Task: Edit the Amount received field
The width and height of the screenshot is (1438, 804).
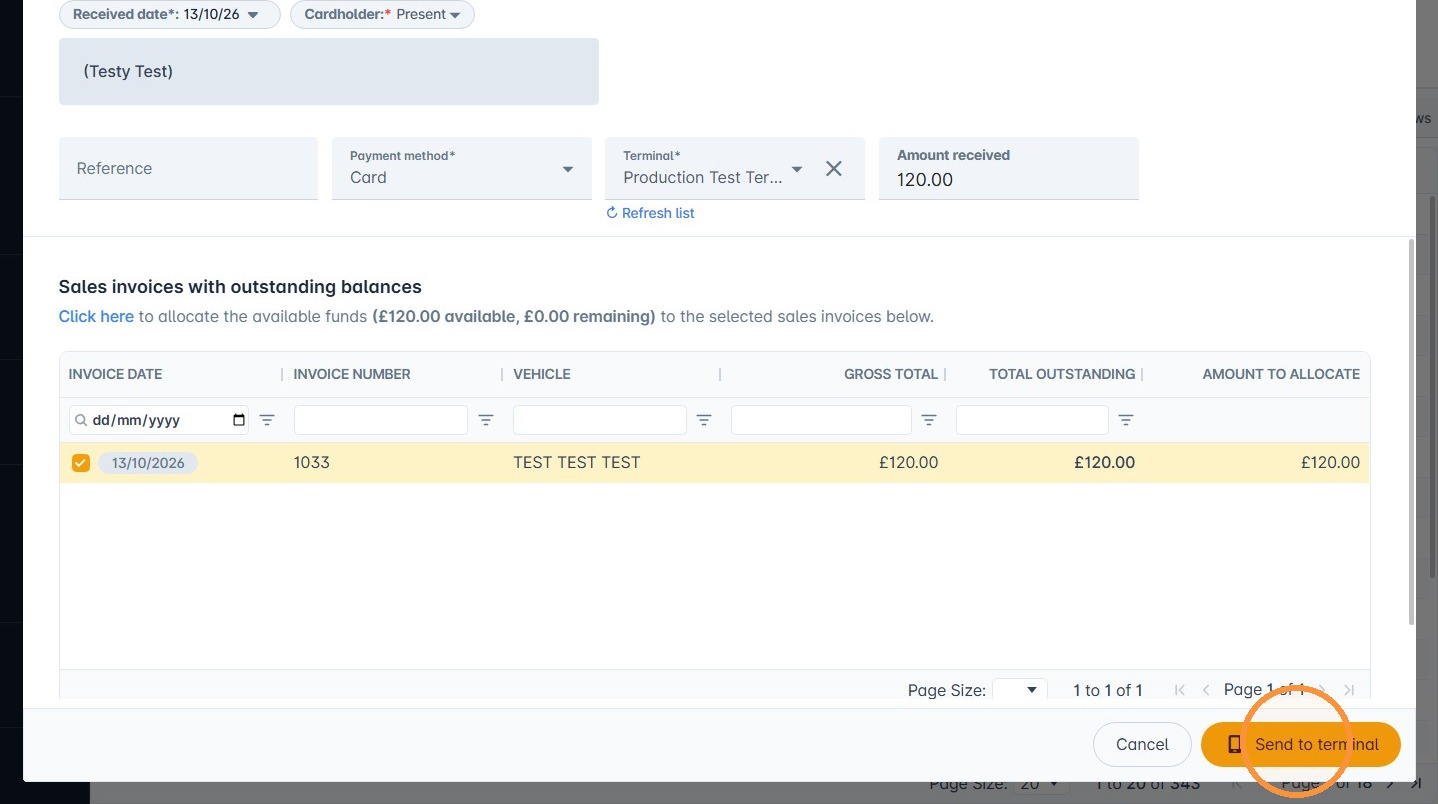Action: tap(1008, 168)
